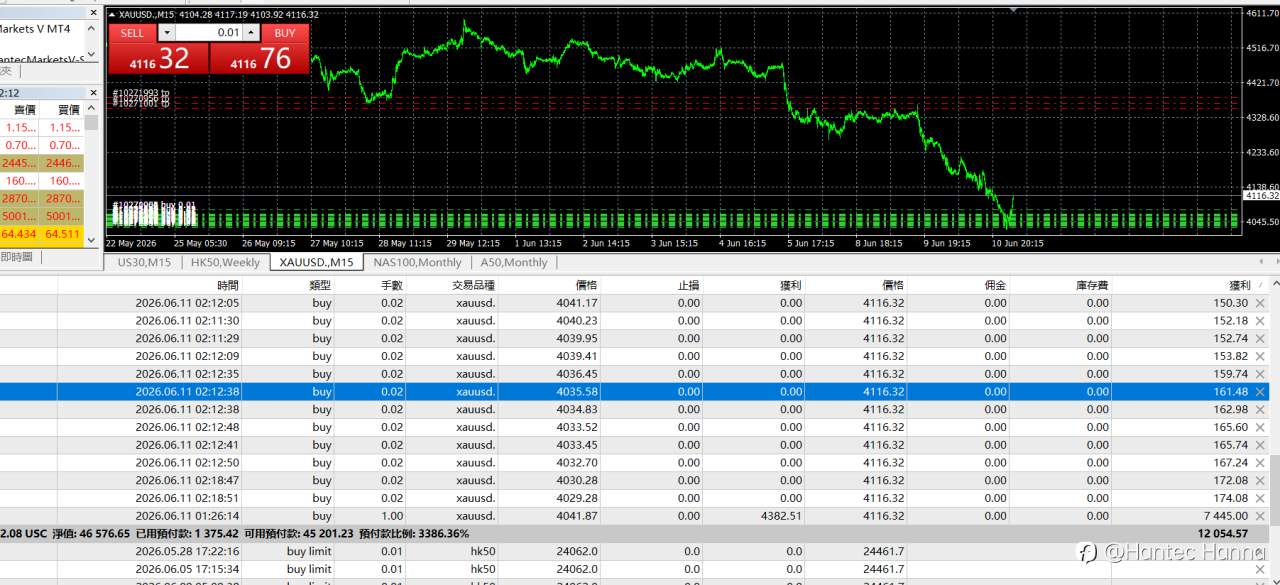Click the 買價 column header in Market Watch
1280x585 pixels.
pyautogui.click(x=62, y=110)
